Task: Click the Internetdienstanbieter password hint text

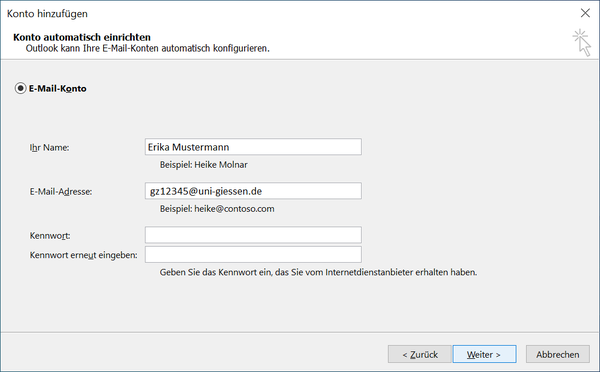Action: coord(318,272)
